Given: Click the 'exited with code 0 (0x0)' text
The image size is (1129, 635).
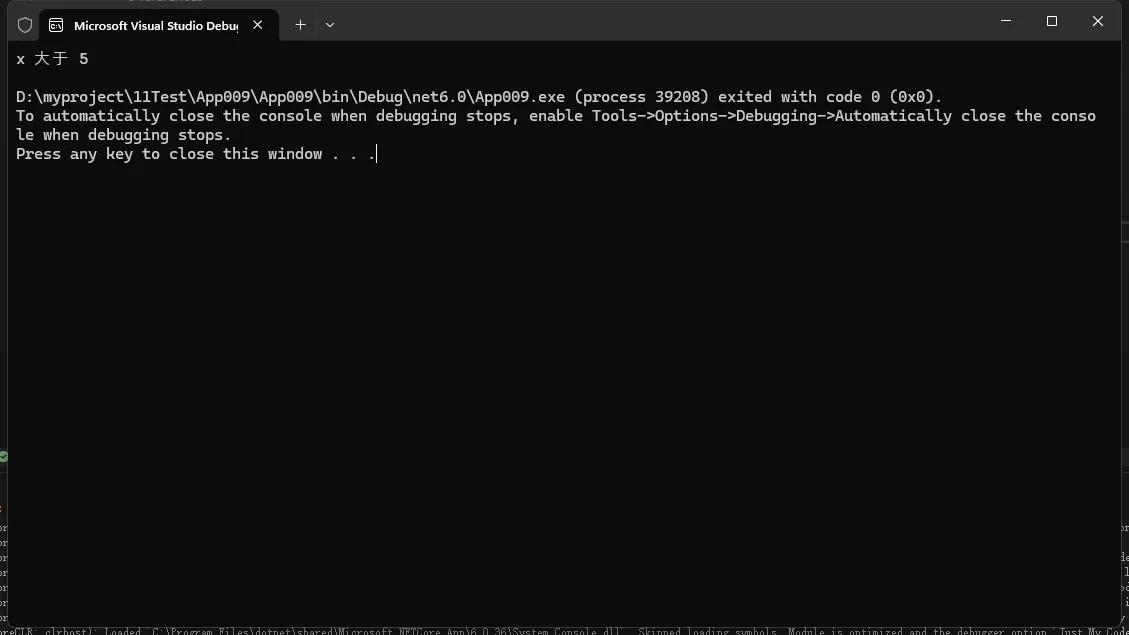Looking at the screenshot, I should click(x=829, y=96).
